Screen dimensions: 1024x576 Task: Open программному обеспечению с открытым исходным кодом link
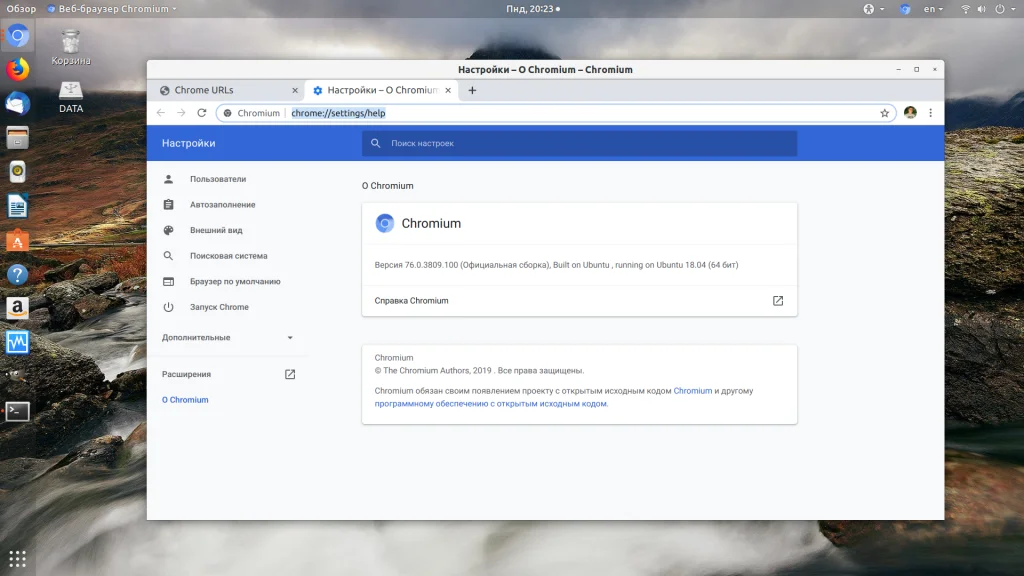point(490,404)
